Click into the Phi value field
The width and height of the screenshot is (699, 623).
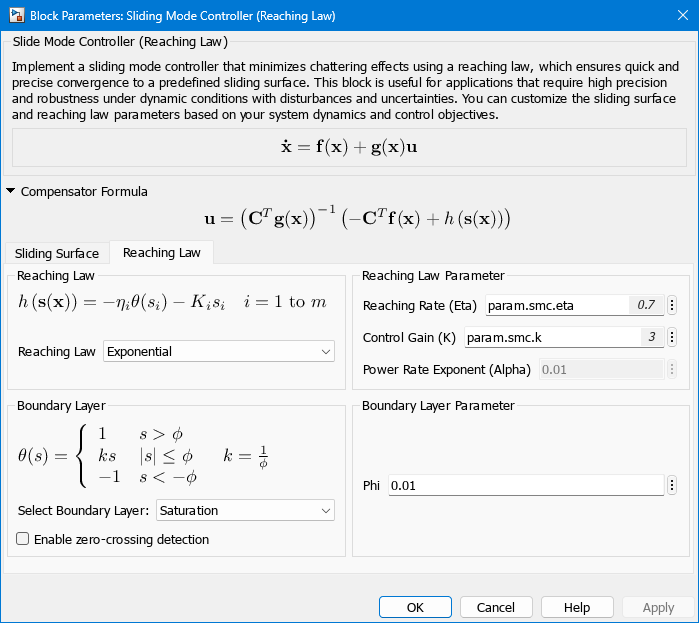[x=525, y=485]
